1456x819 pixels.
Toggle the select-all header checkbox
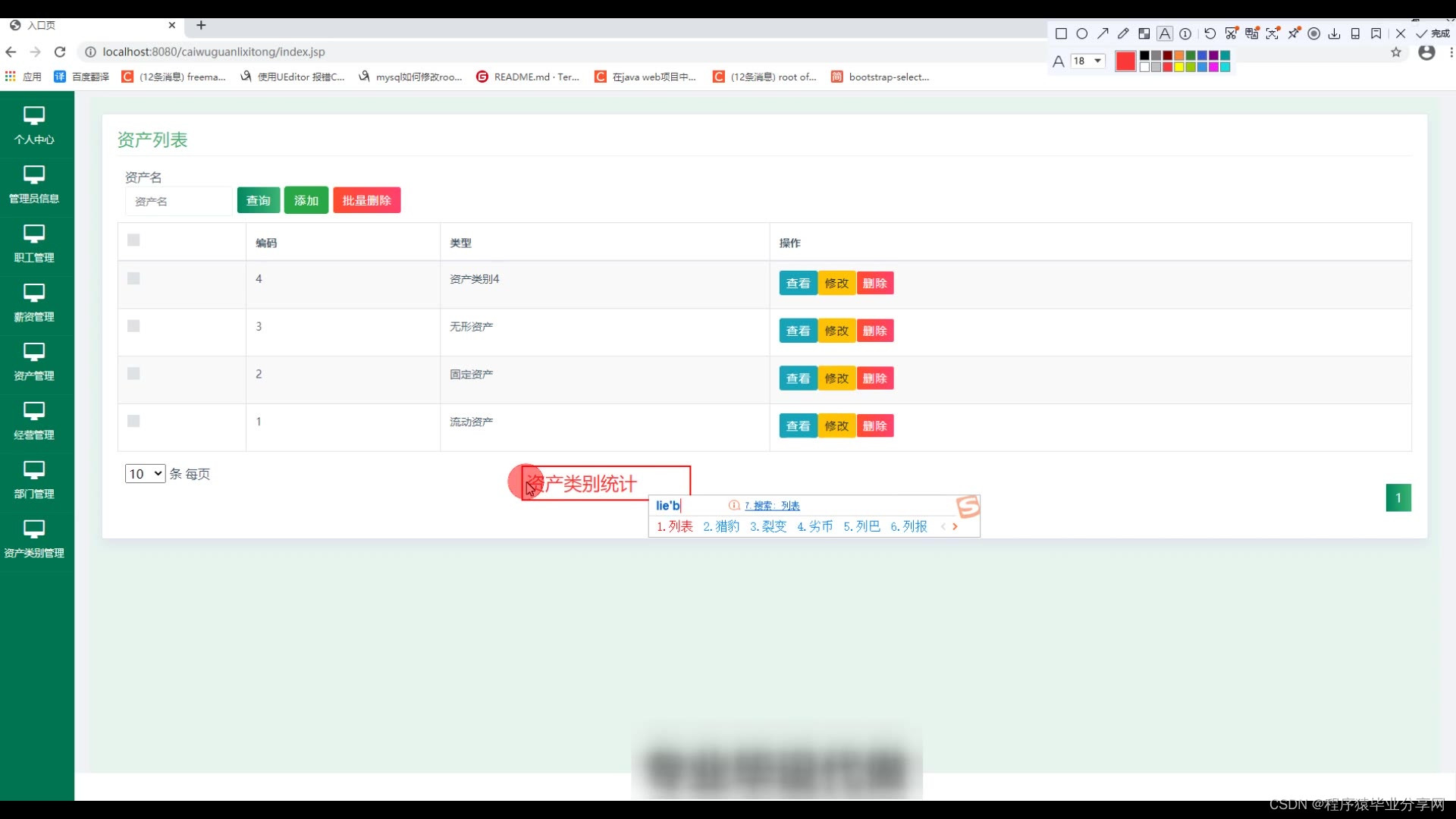pos(133,240)
